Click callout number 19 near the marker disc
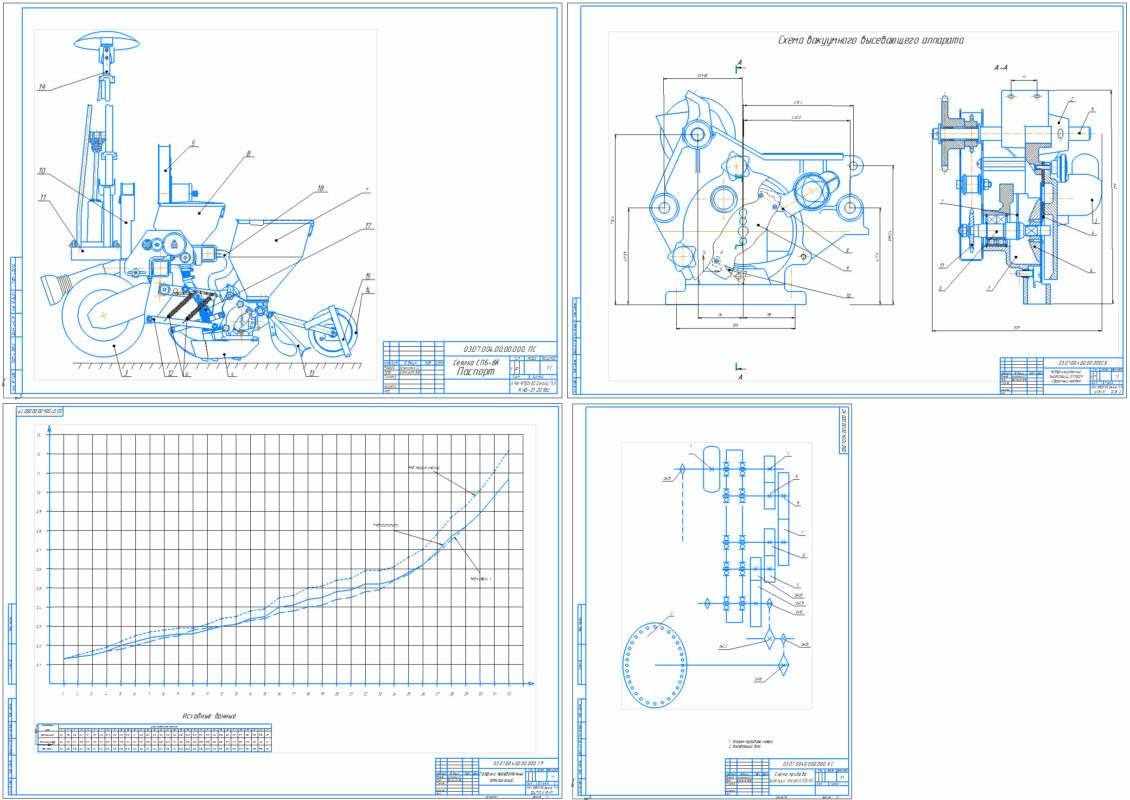 point(43,86)
